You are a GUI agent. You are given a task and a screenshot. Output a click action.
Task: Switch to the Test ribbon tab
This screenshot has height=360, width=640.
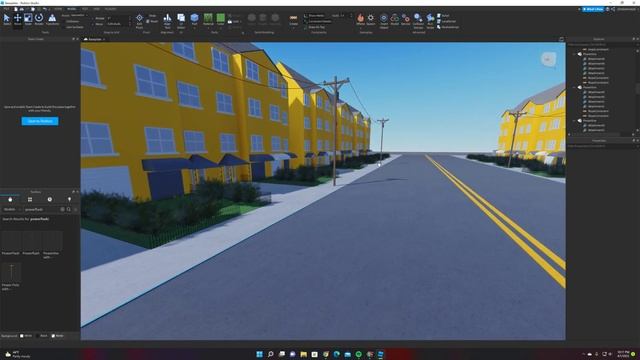coord(84,9)
